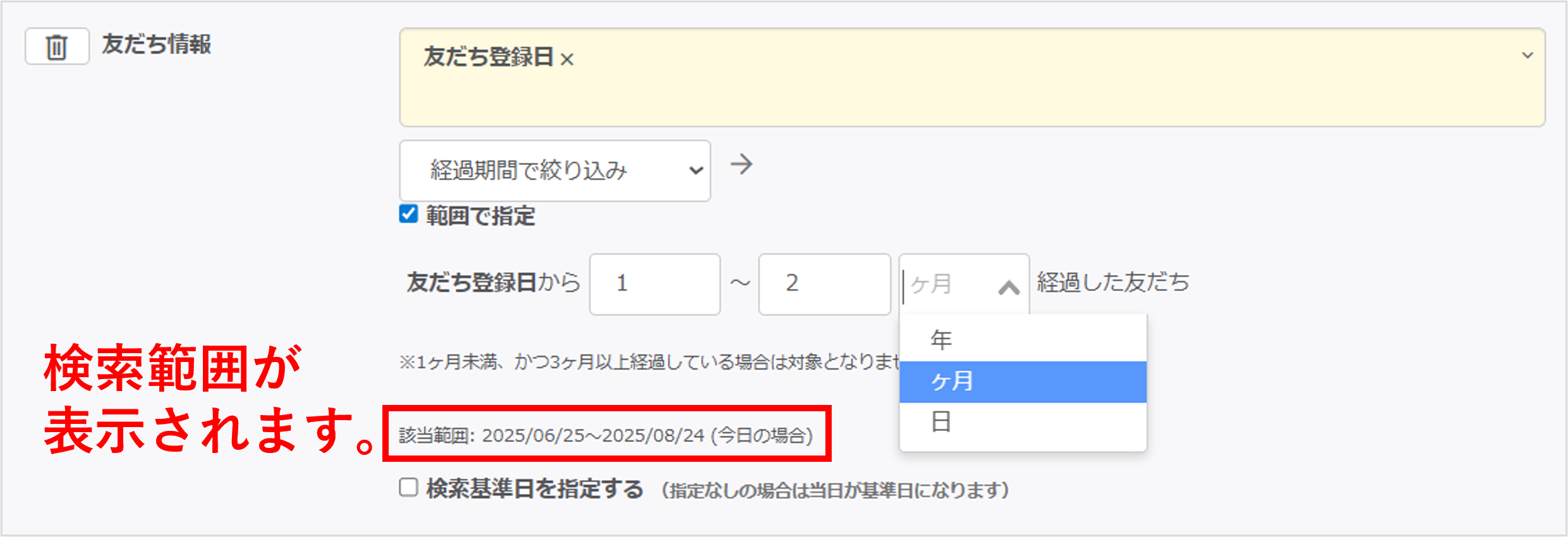
Task: Click the right arrow icon beside filter dropdown
Action: (741, 165)
